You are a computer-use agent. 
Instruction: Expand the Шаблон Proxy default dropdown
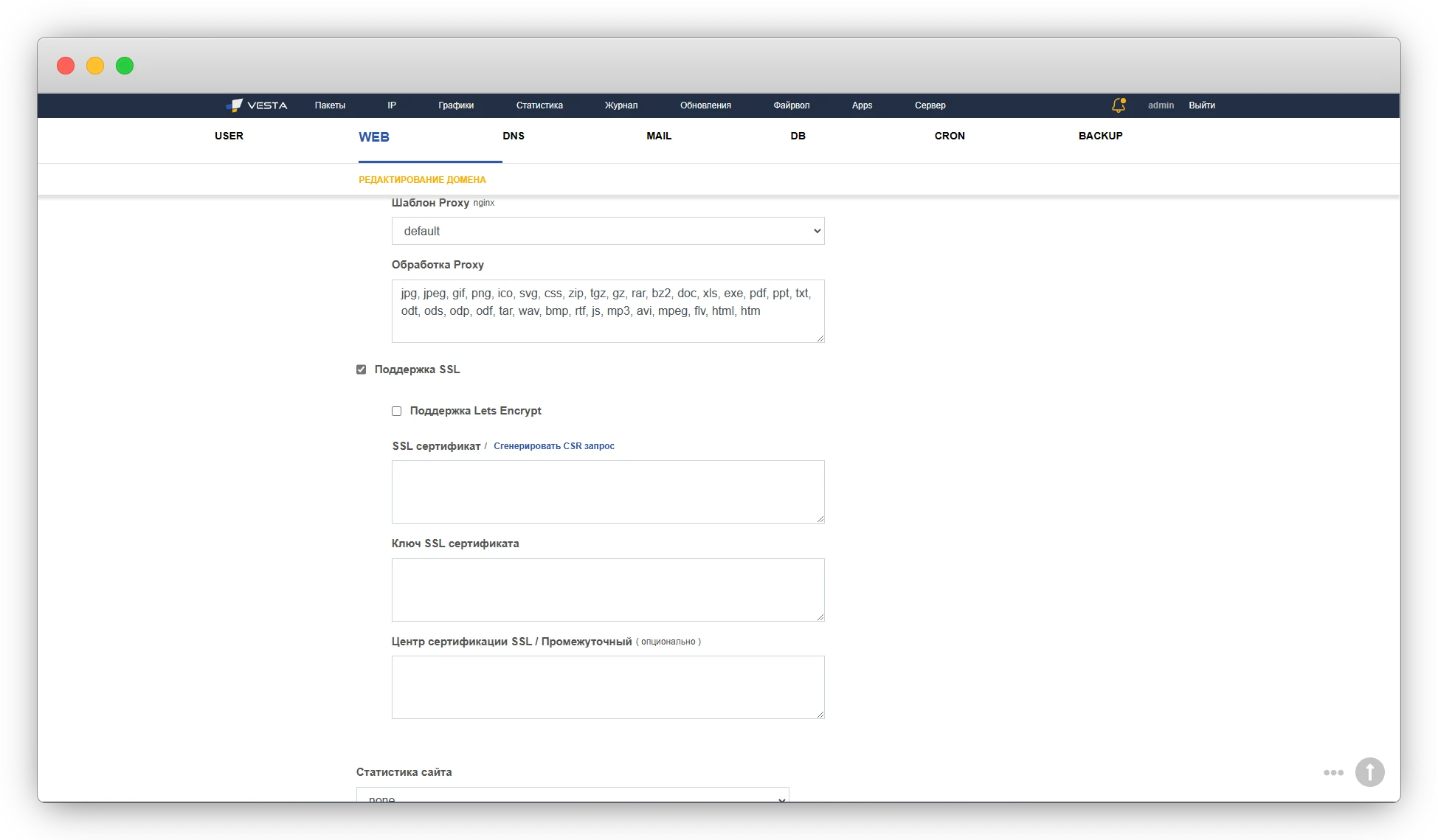pos(607,231)
